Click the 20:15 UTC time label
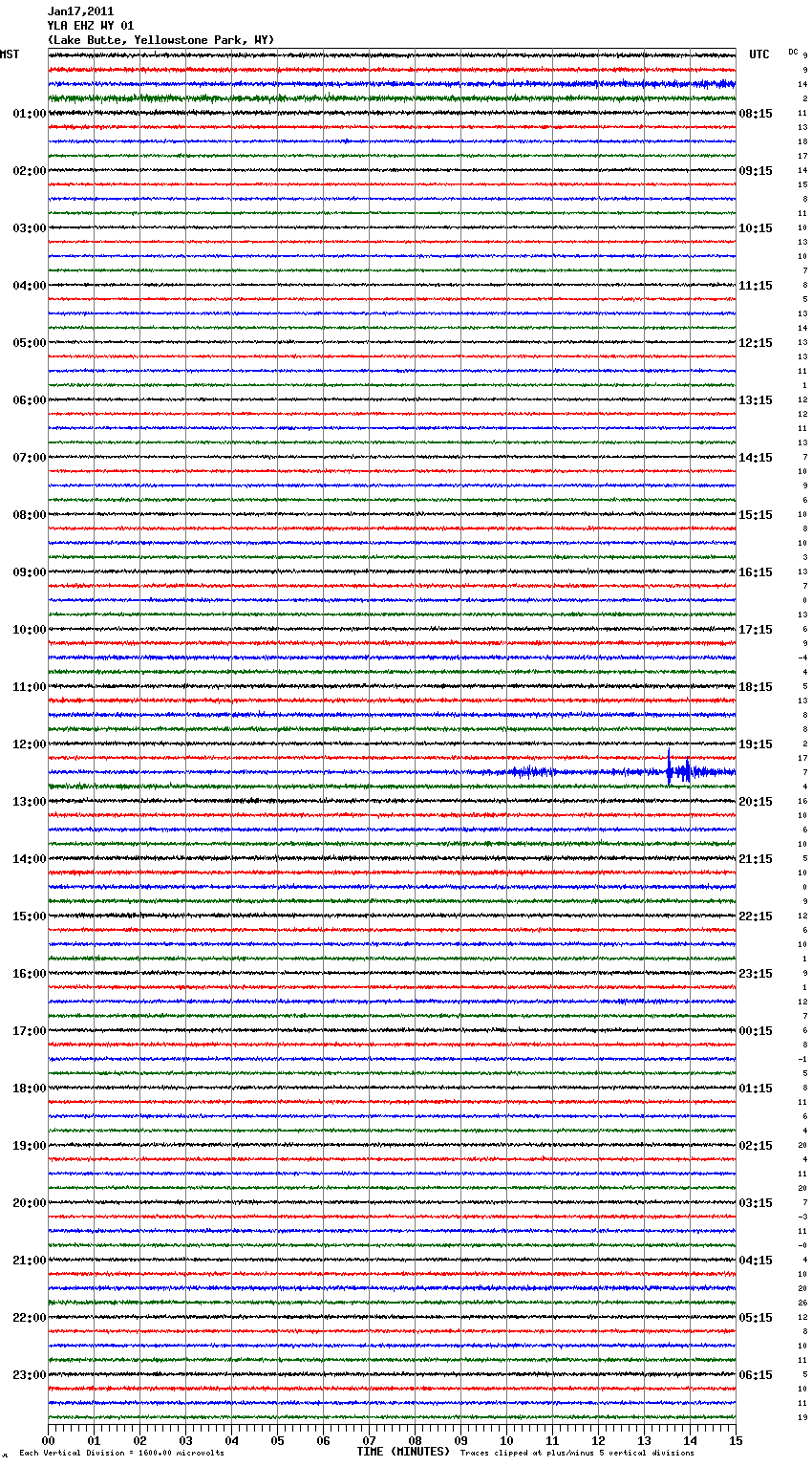This screenshot has height=1466, width=812. tap(756, 802)
